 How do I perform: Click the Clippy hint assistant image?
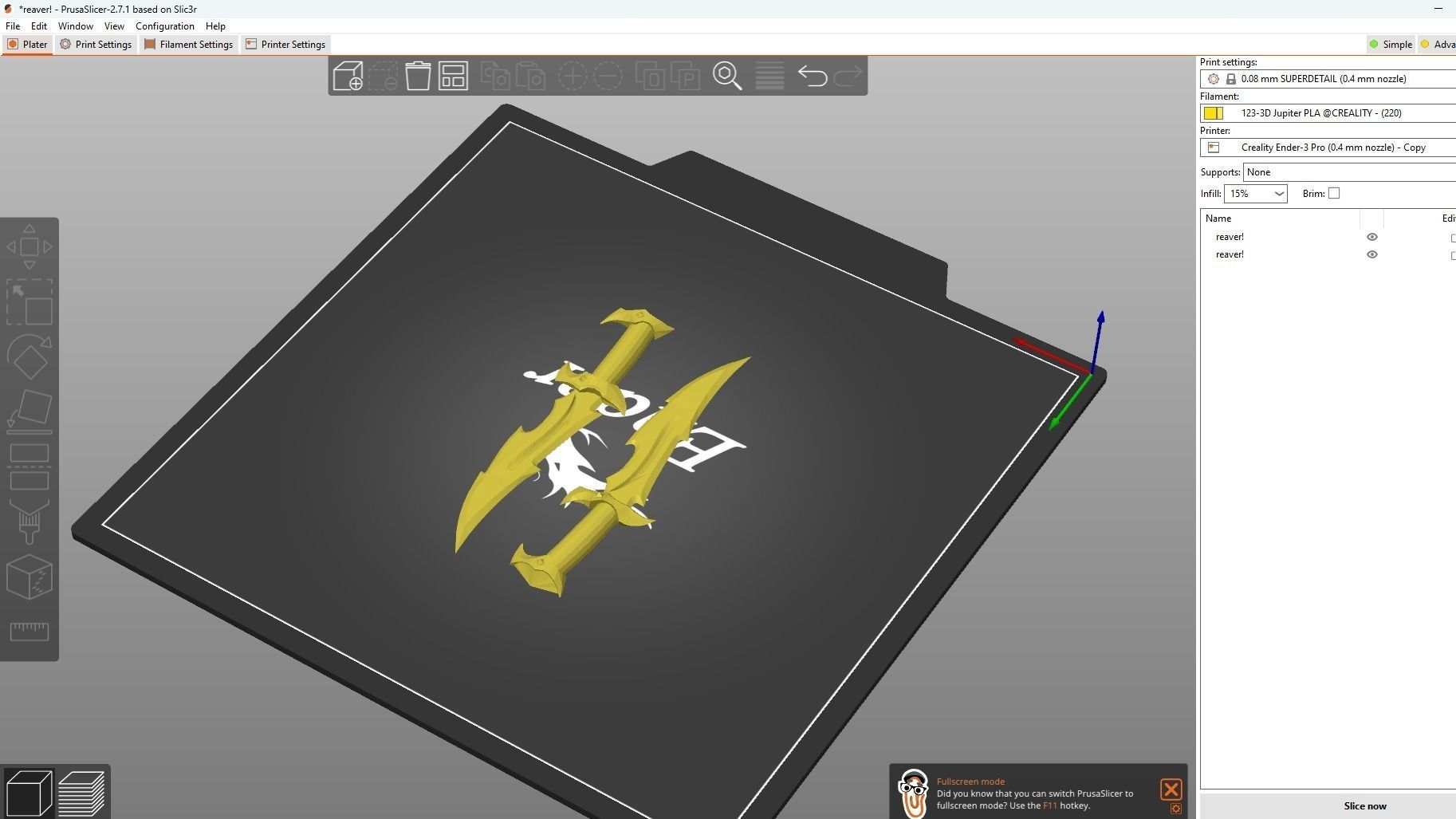[913, 793]
